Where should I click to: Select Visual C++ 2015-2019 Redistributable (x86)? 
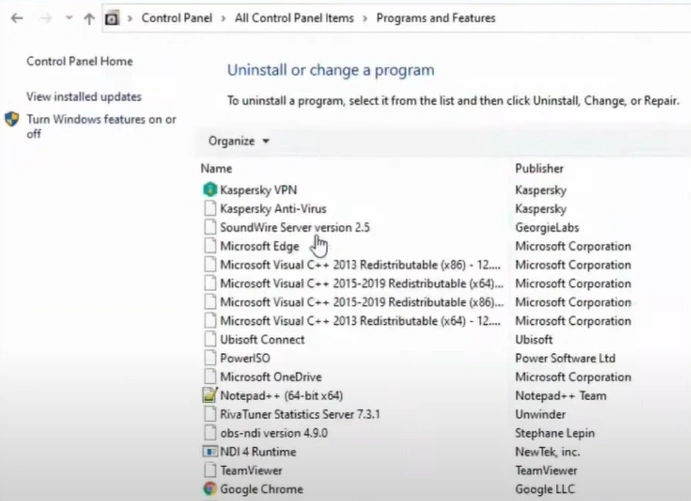(362, 302)
